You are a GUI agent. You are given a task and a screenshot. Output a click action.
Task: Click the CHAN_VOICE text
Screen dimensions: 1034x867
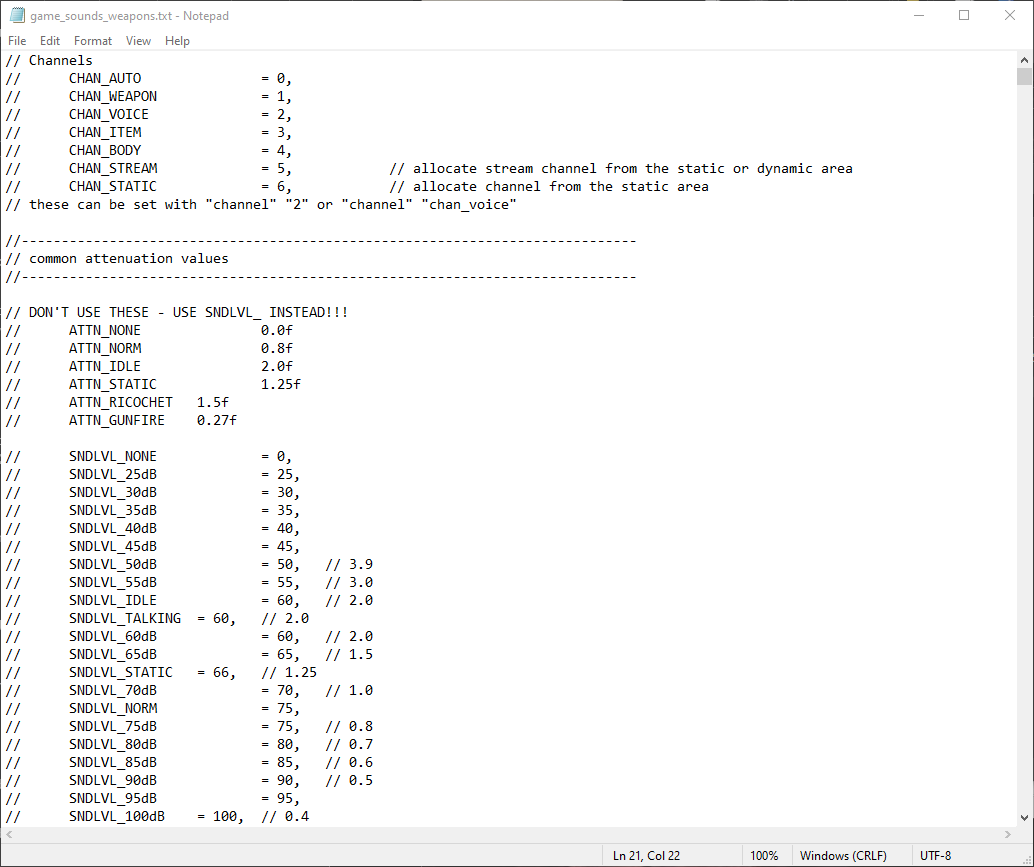point(109,115)
